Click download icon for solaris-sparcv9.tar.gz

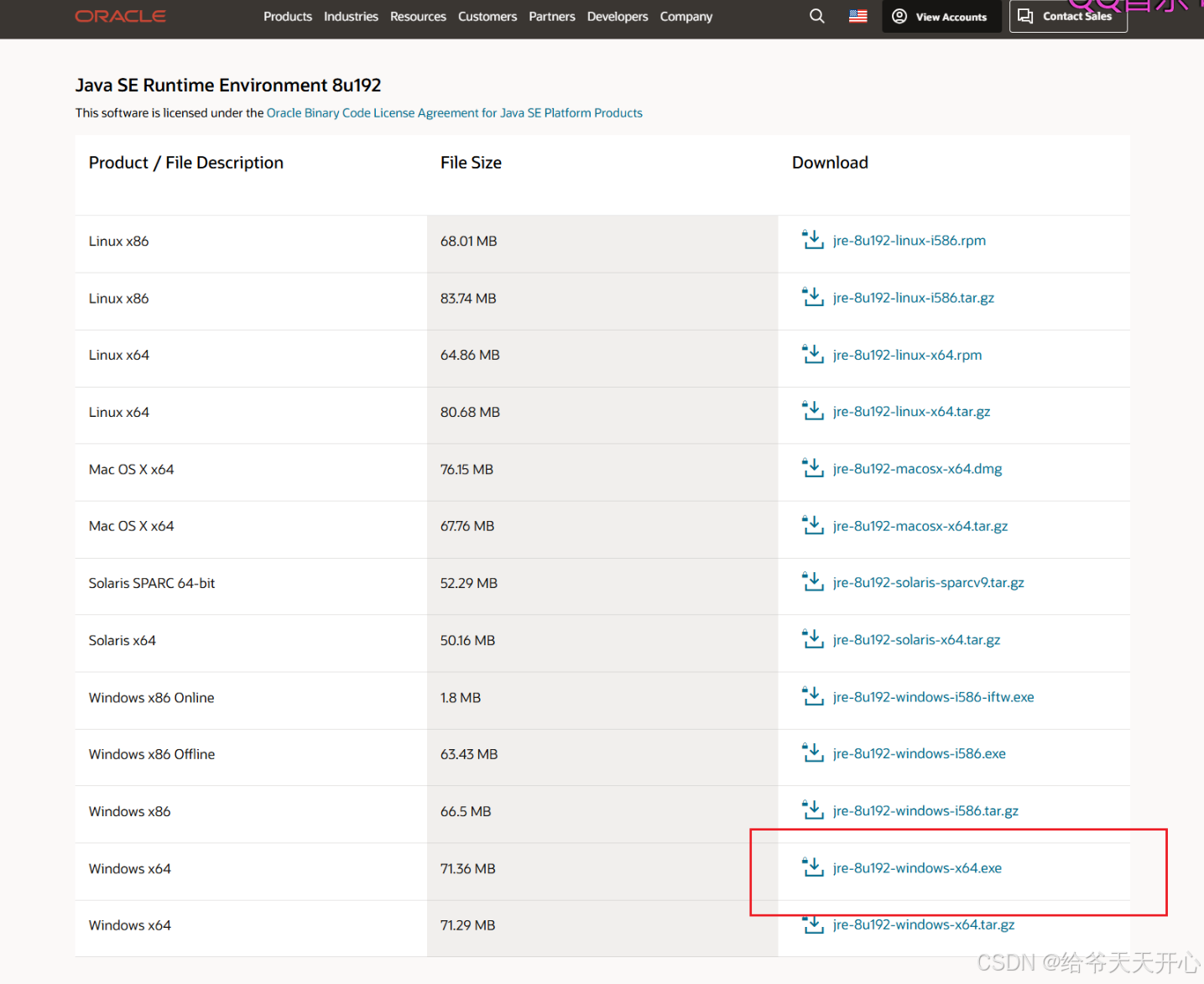pos(812,582)
